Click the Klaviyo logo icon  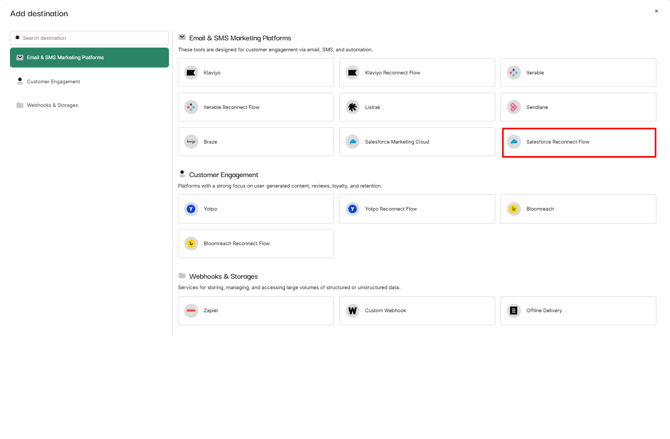click(x=191, y=73)
